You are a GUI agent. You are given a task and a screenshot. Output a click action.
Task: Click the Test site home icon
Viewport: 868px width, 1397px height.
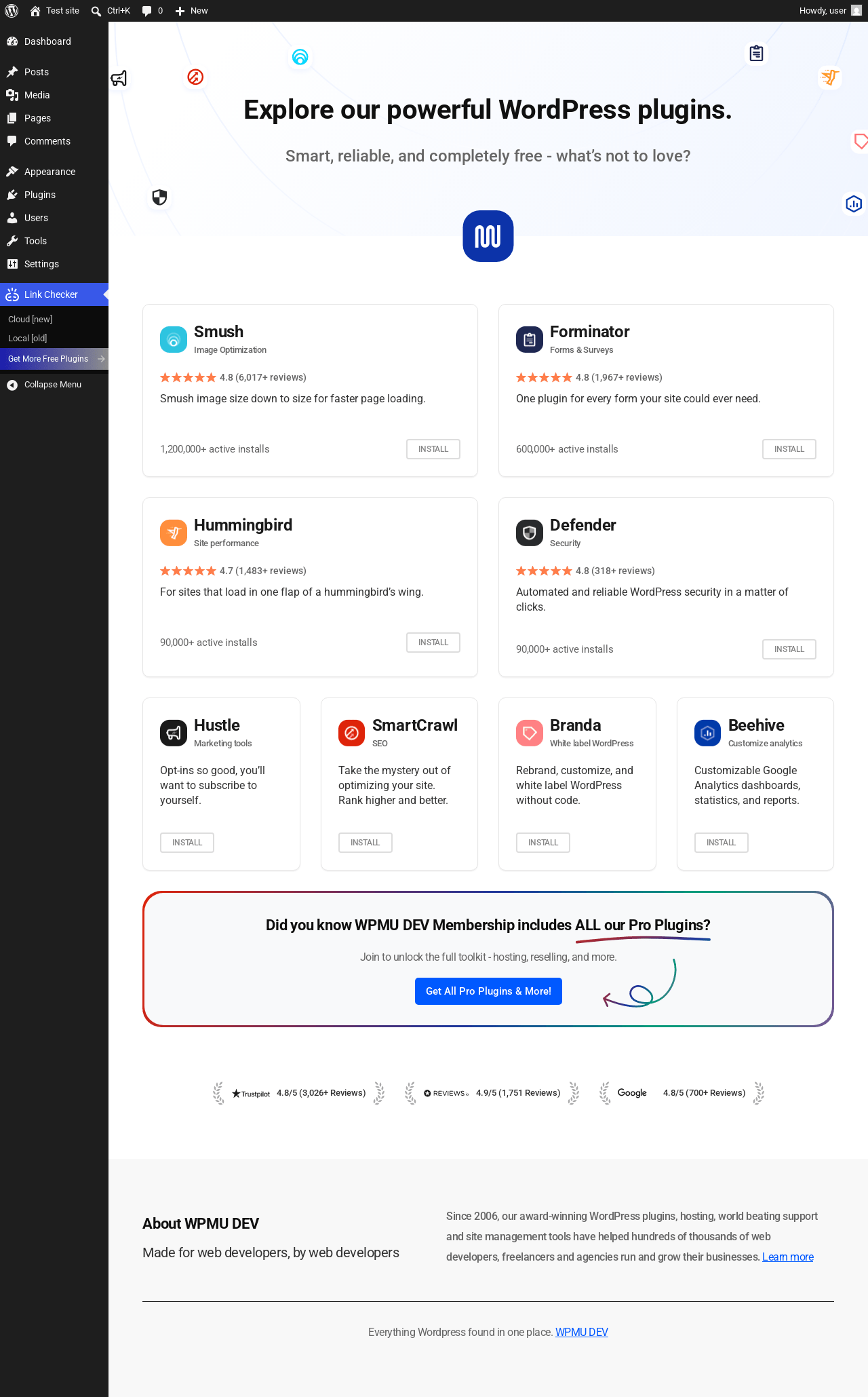[35, 11]
